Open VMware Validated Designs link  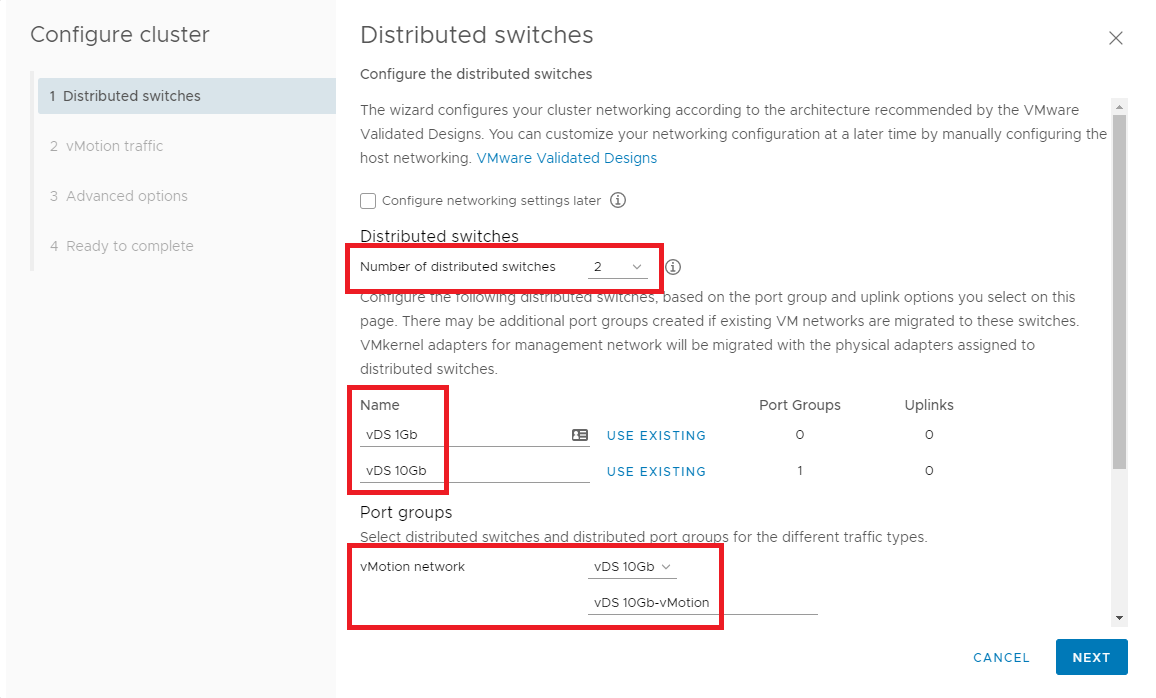[x=567, y=158]
